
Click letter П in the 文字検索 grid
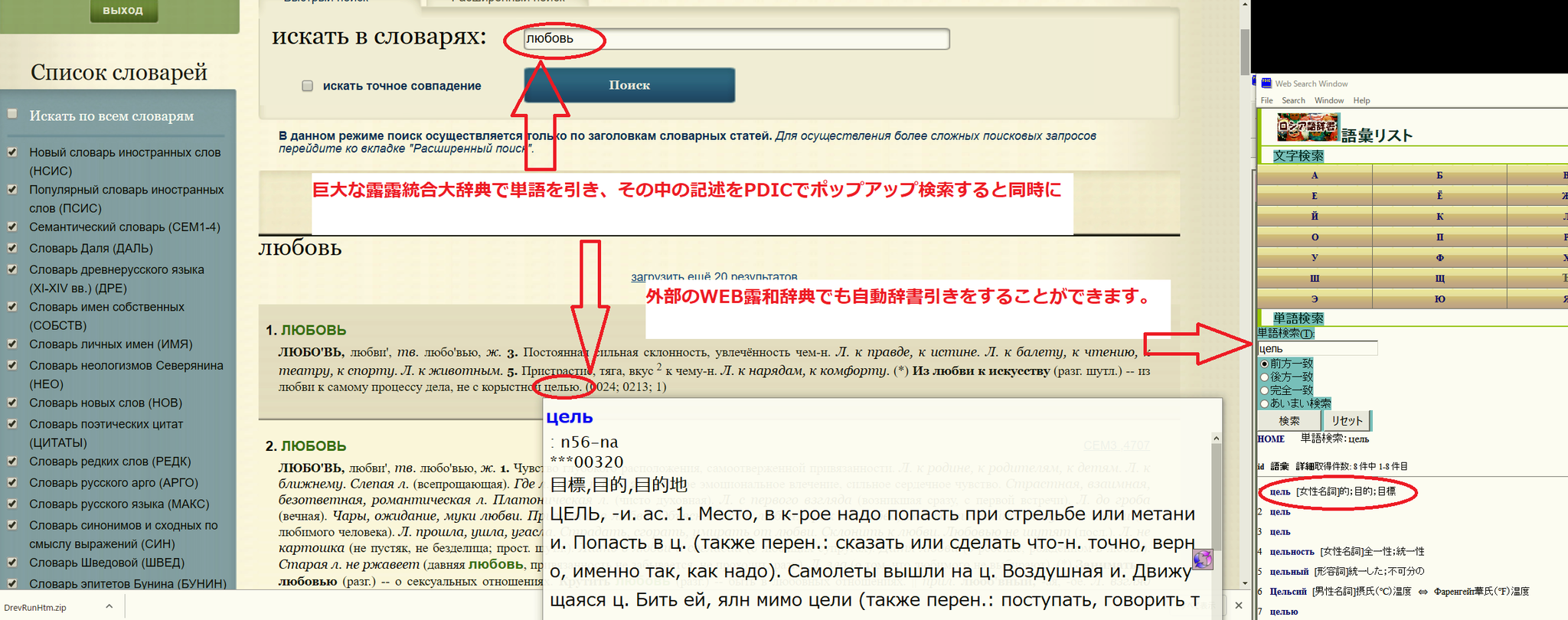1439,237
